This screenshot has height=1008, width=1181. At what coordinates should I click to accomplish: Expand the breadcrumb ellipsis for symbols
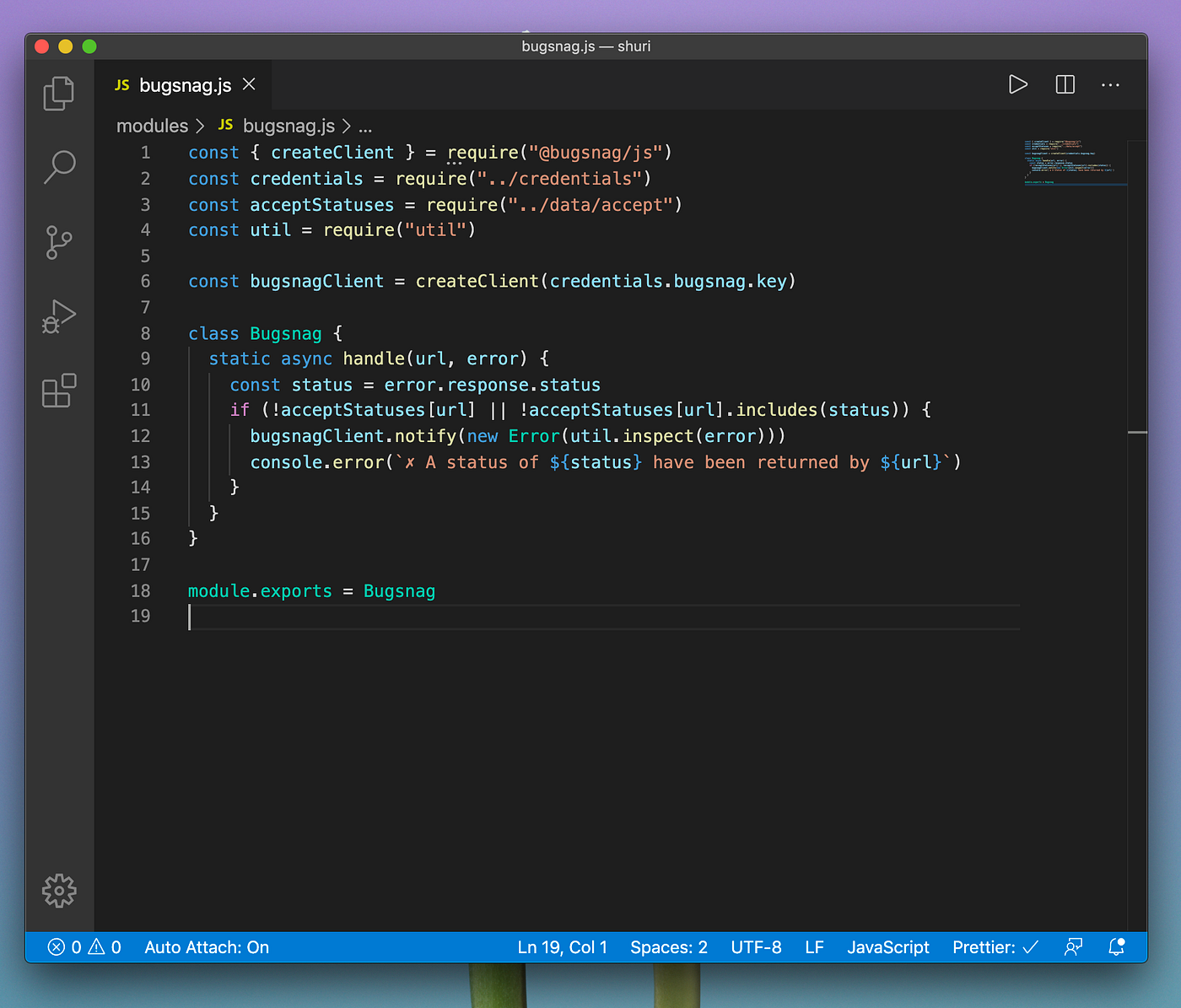[x=365, y=126]
